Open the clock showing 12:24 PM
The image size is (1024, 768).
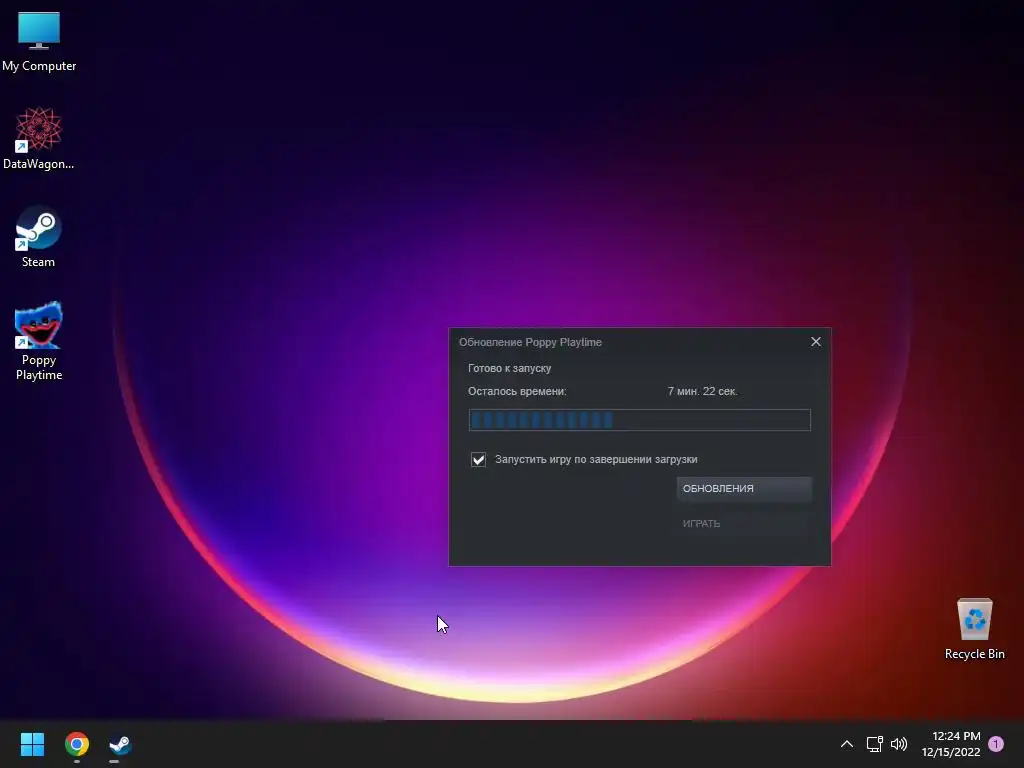pos(951,744)
